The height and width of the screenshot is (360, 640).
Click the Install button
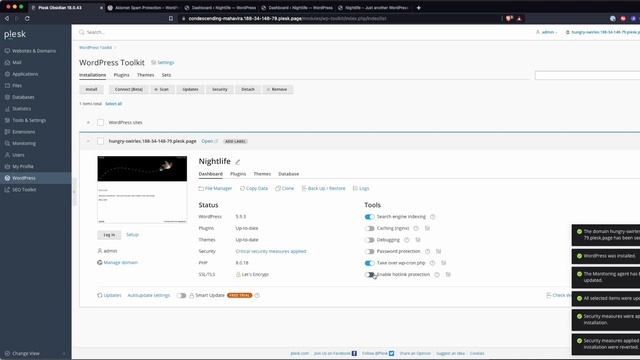(x=91, y=89)
